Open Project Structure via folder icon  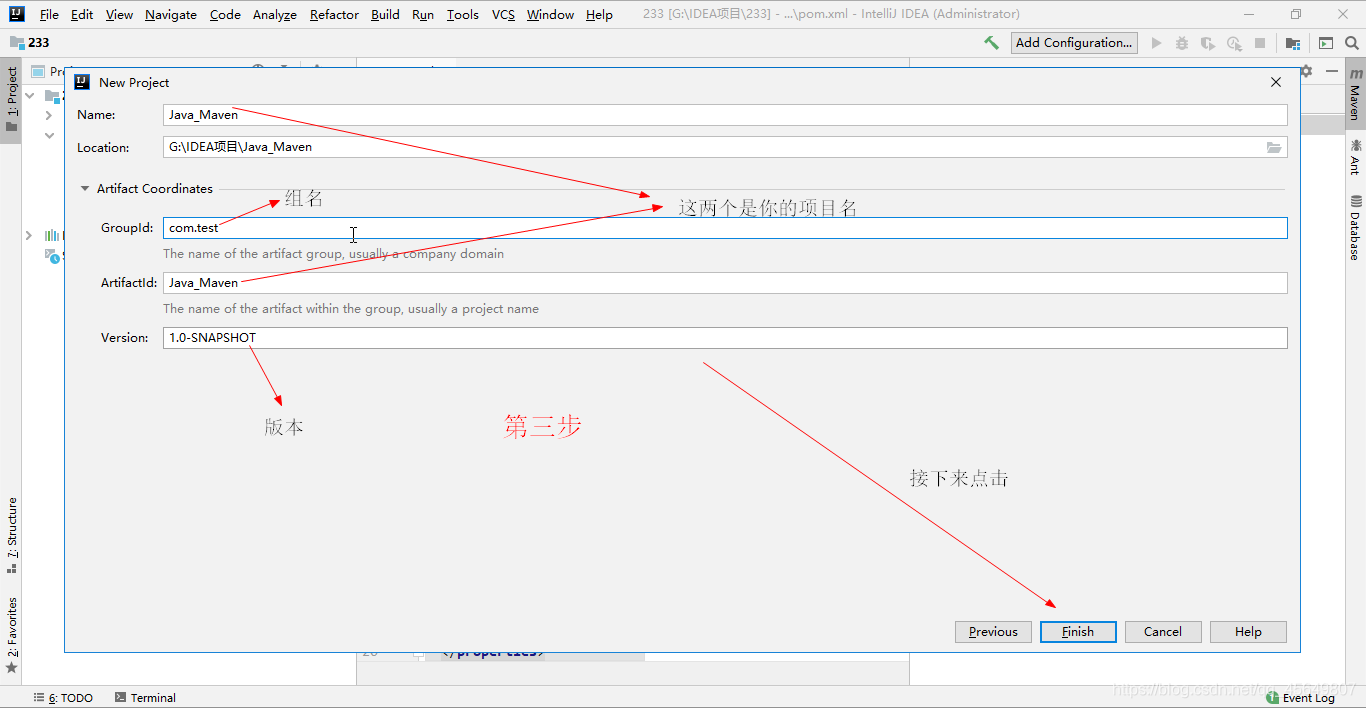point(1293,43)
